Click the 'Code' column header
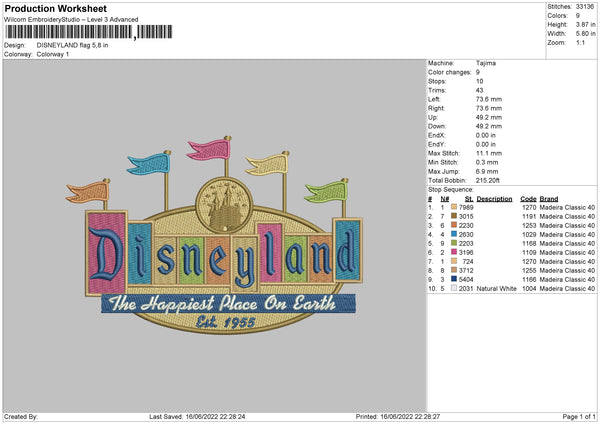 (528, 199)
